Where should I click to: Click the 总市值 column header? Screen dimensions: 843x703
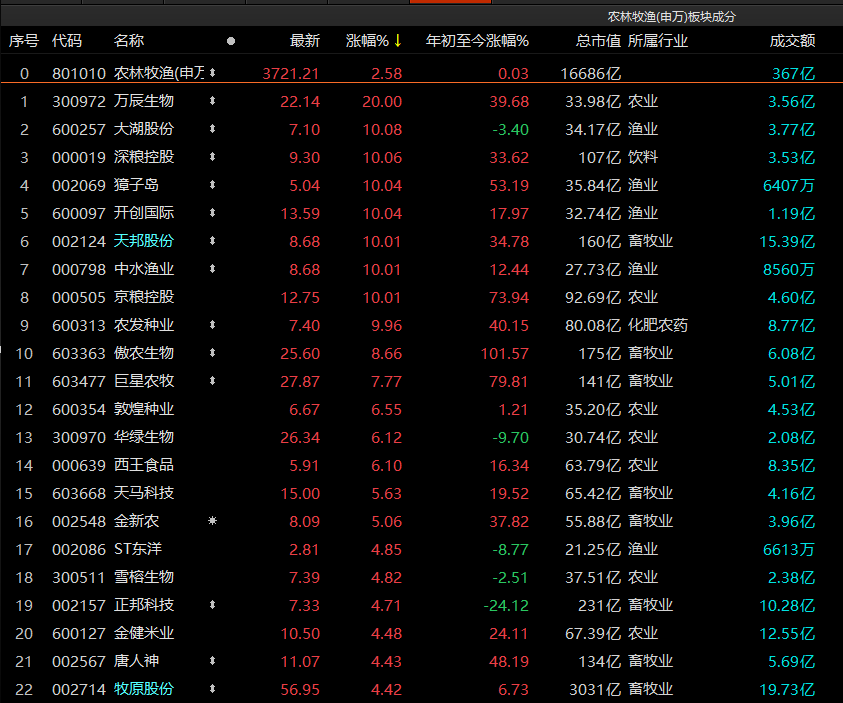click(598, 41)
